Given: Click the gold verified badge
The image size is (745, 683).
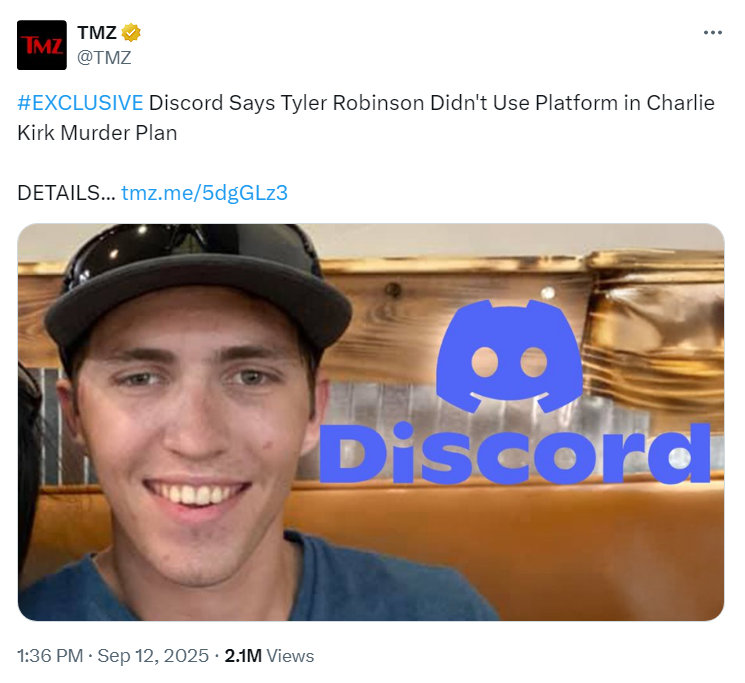Looking at the screenshot, I should point(131,33).
